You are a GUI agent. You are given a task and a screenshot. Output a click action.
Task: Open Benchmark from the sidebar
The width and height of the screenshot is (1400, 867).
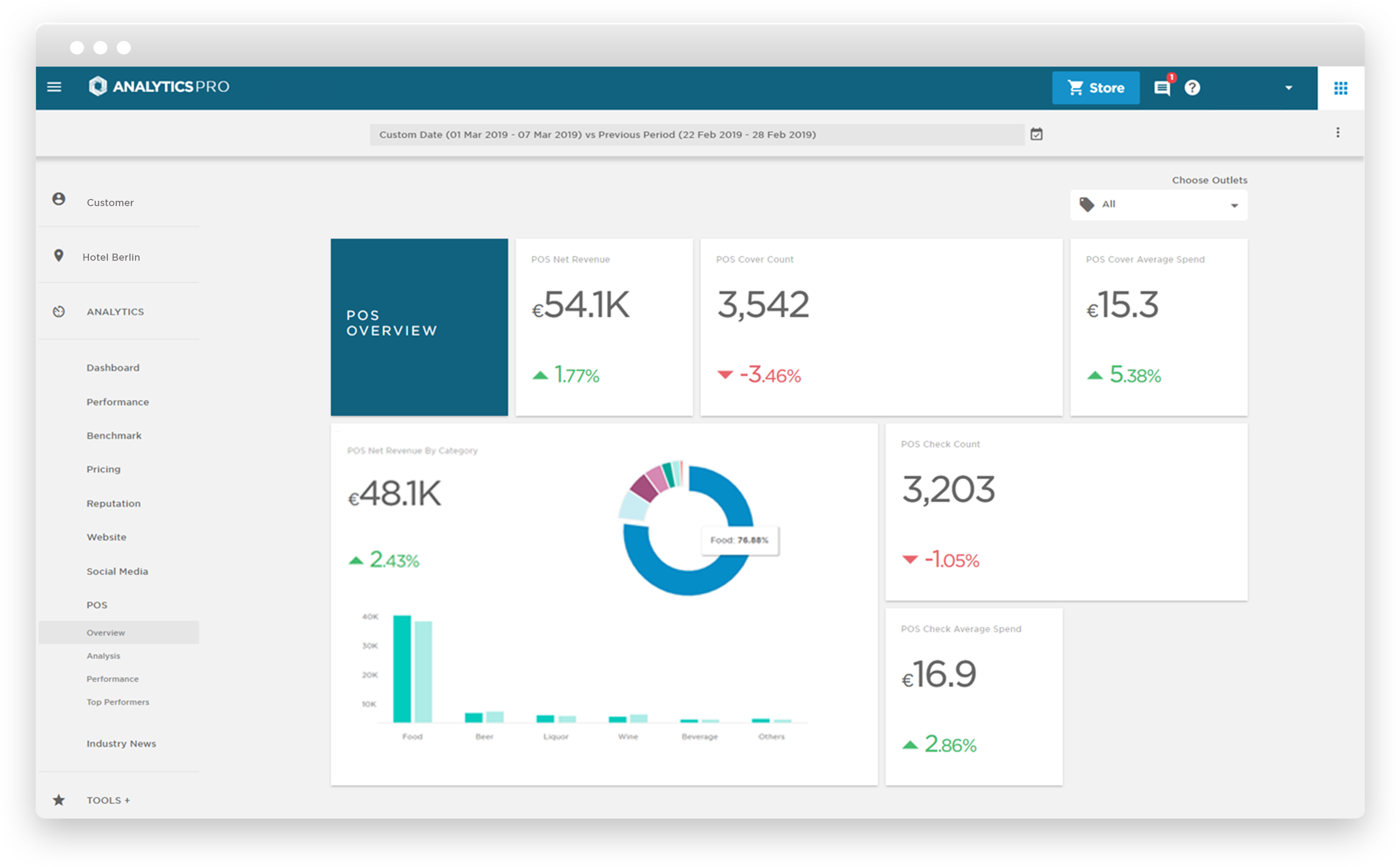[x=114, y=436]
